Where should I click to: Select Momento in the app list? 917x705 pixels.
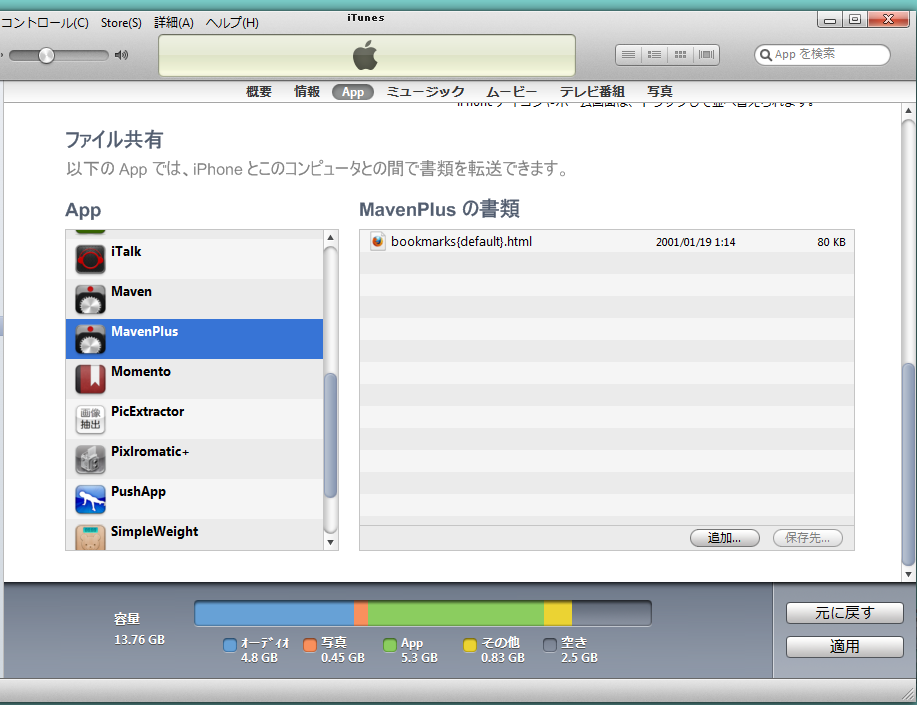click(194, 379)
